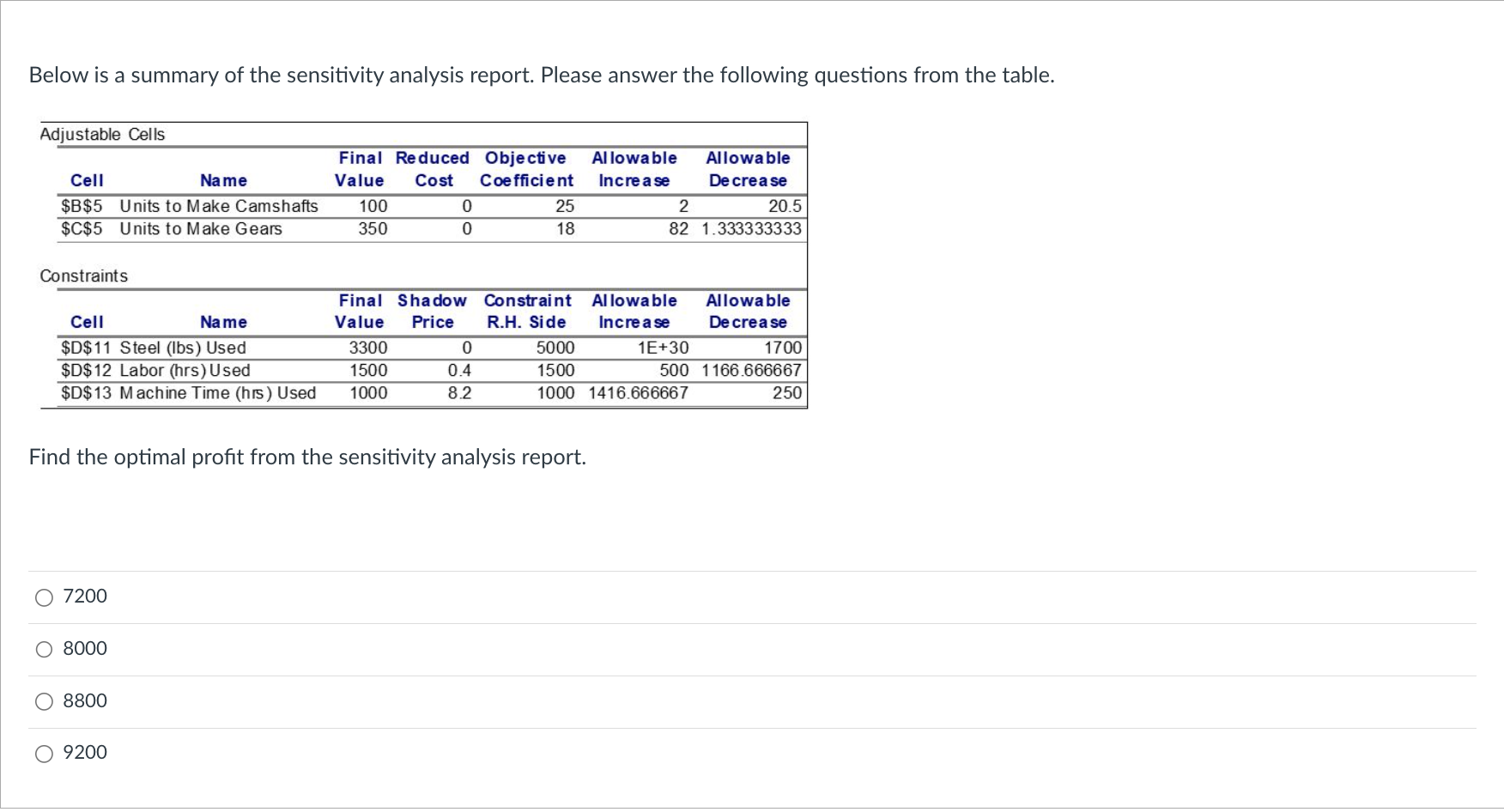
Task: Click the Shadow Price column header
Action: [432, 311]
